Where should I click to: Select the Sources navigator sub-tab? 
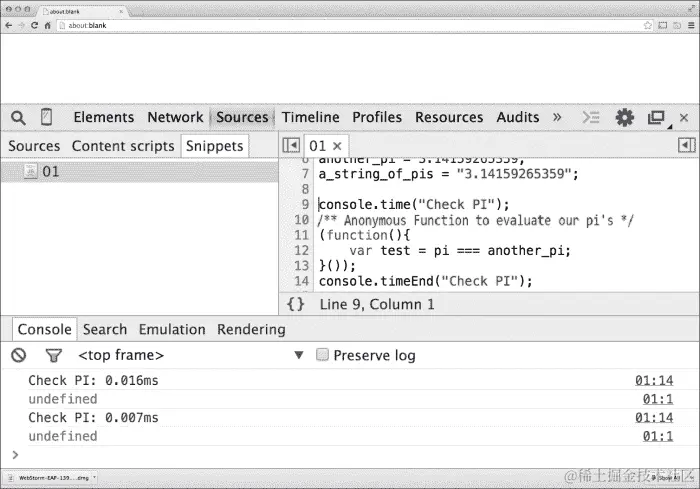(x=34, y=146)
